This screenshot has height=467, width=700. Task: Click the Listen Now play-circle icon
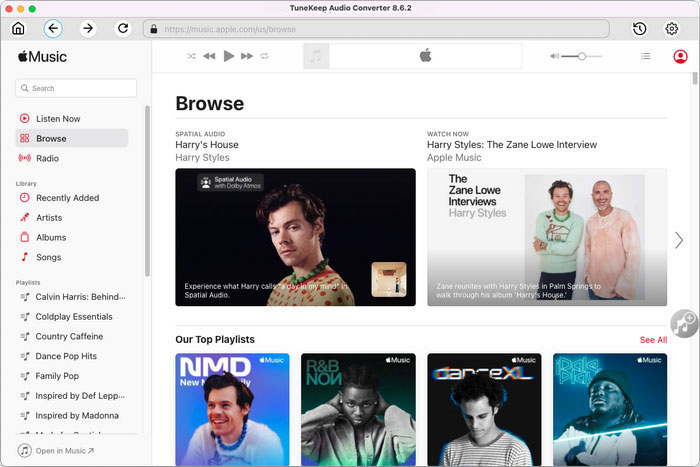(25, 119)
